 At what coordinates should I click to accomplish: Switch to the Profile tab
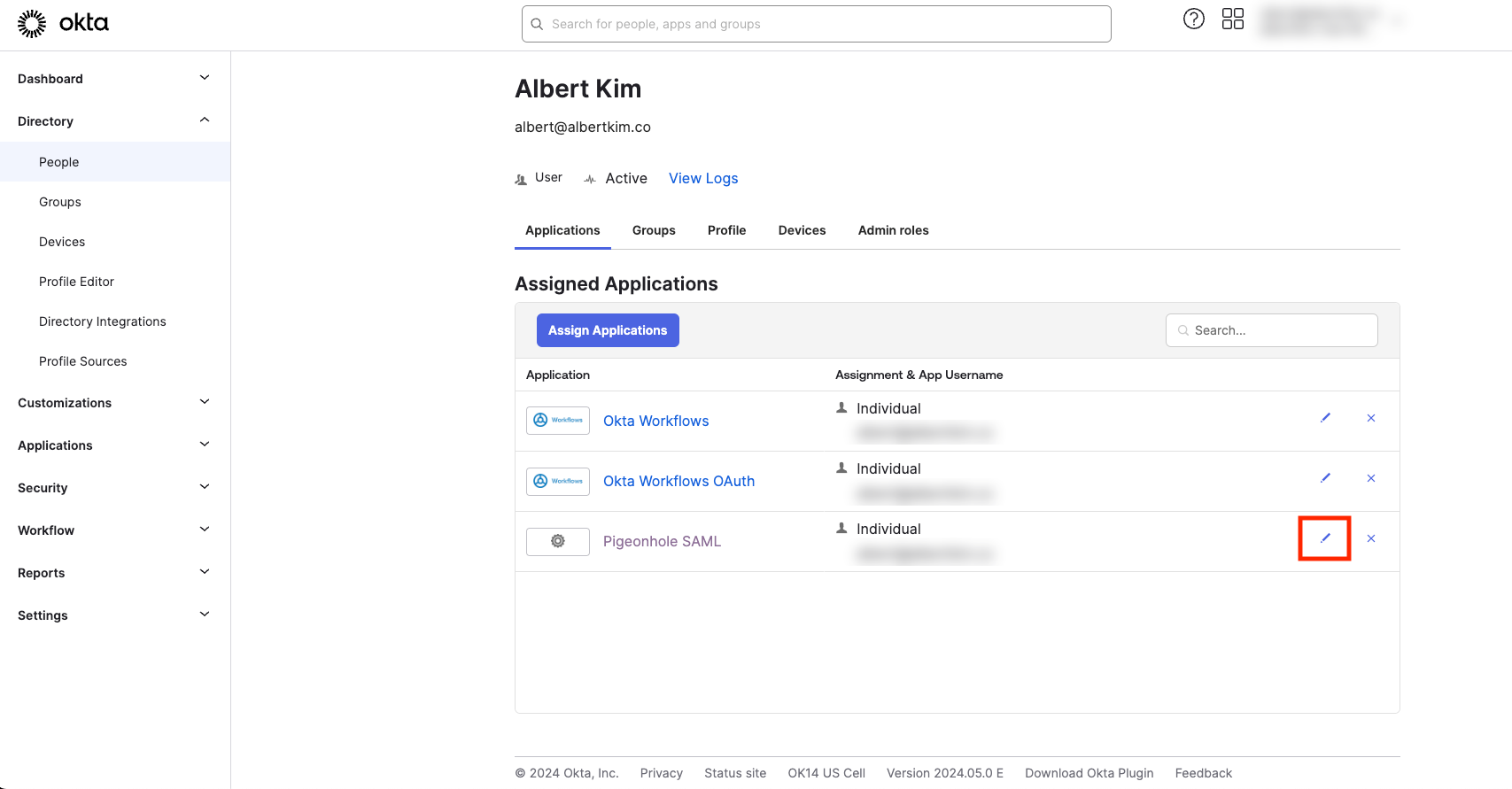[726, 230]
